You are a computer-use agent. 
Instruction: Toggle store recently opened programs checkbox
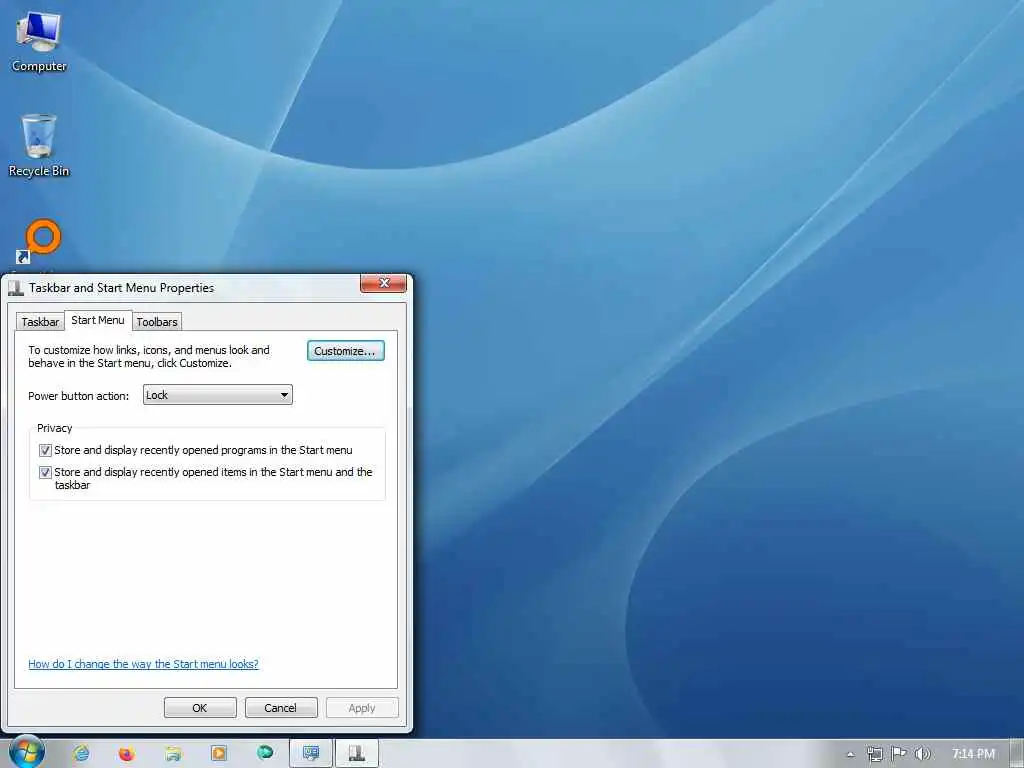45,450
